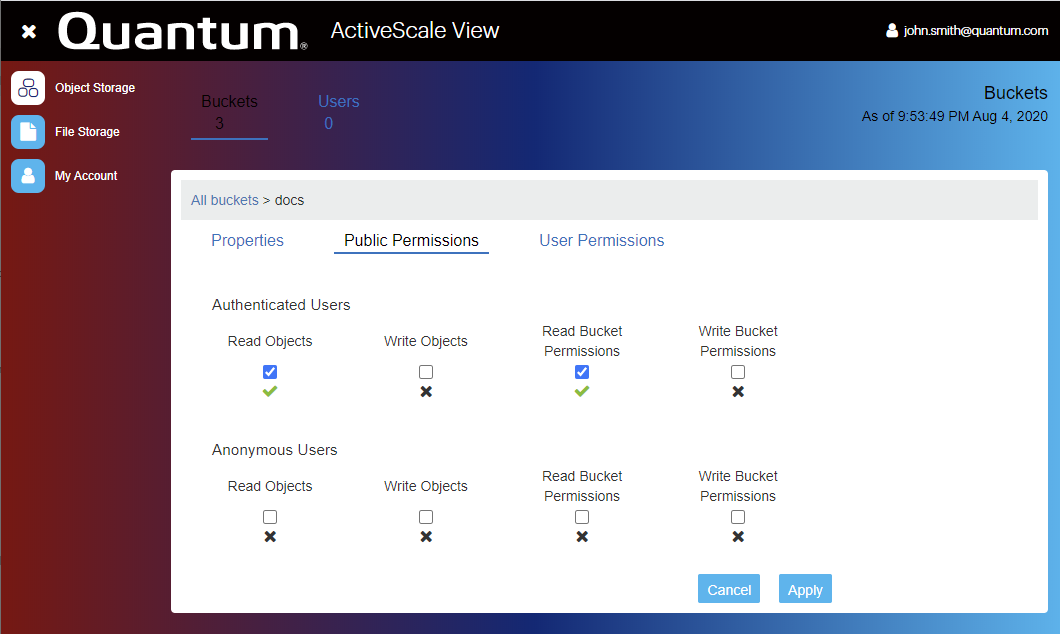This screenshot has height=634, width=1060.
Task: Click the Quantum logo in header
Action: click(x=183, y=32)
